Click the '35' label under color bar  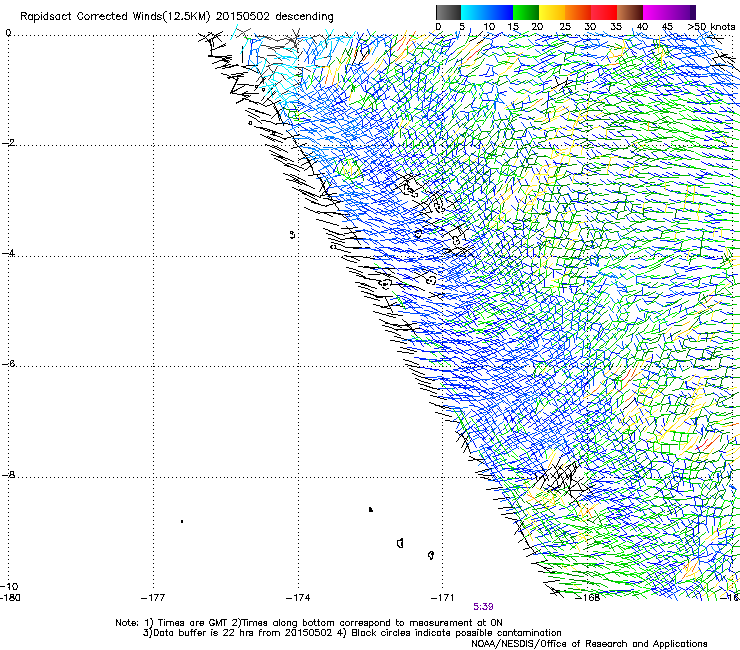pos(616,26)
